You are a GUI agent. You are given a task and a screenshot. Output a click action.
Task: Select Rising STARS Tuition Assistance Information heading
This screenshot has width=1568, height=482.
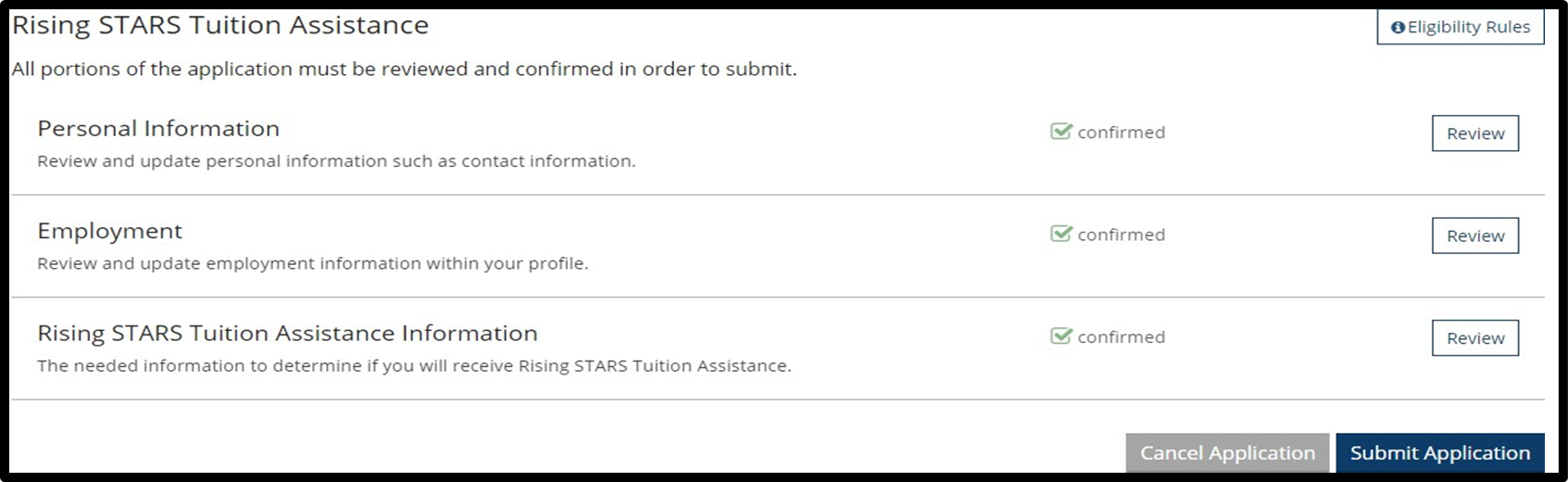coord(287,334)
